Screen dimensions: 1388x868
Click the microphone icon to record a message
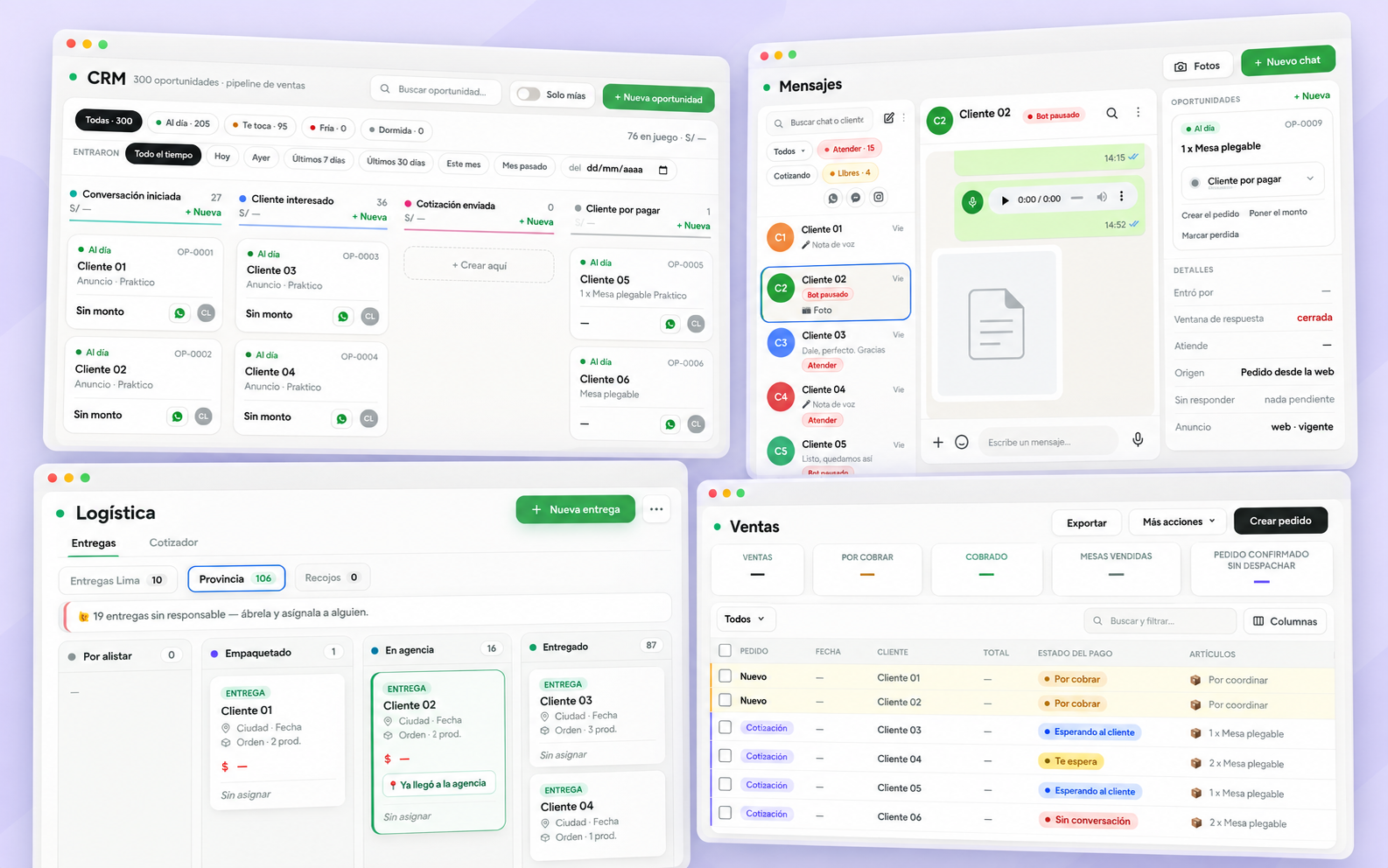[x=1138, y=439]
